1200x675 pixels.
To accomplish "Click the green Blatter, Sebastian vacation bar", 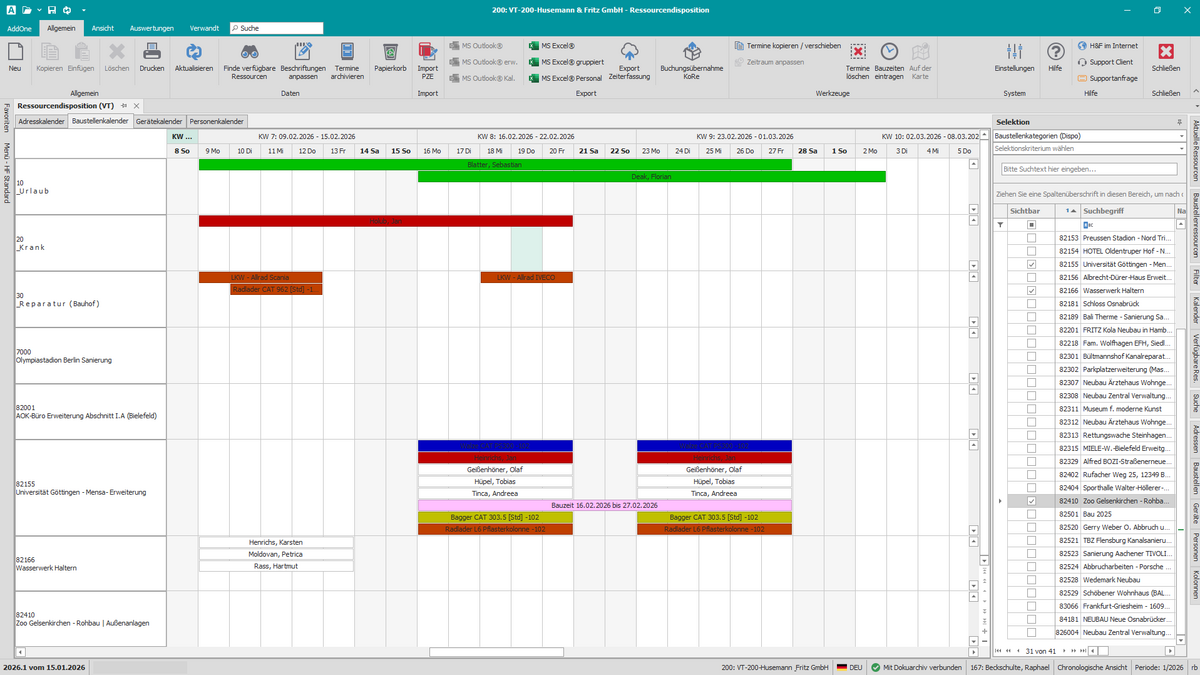I will tap(495, 164).
